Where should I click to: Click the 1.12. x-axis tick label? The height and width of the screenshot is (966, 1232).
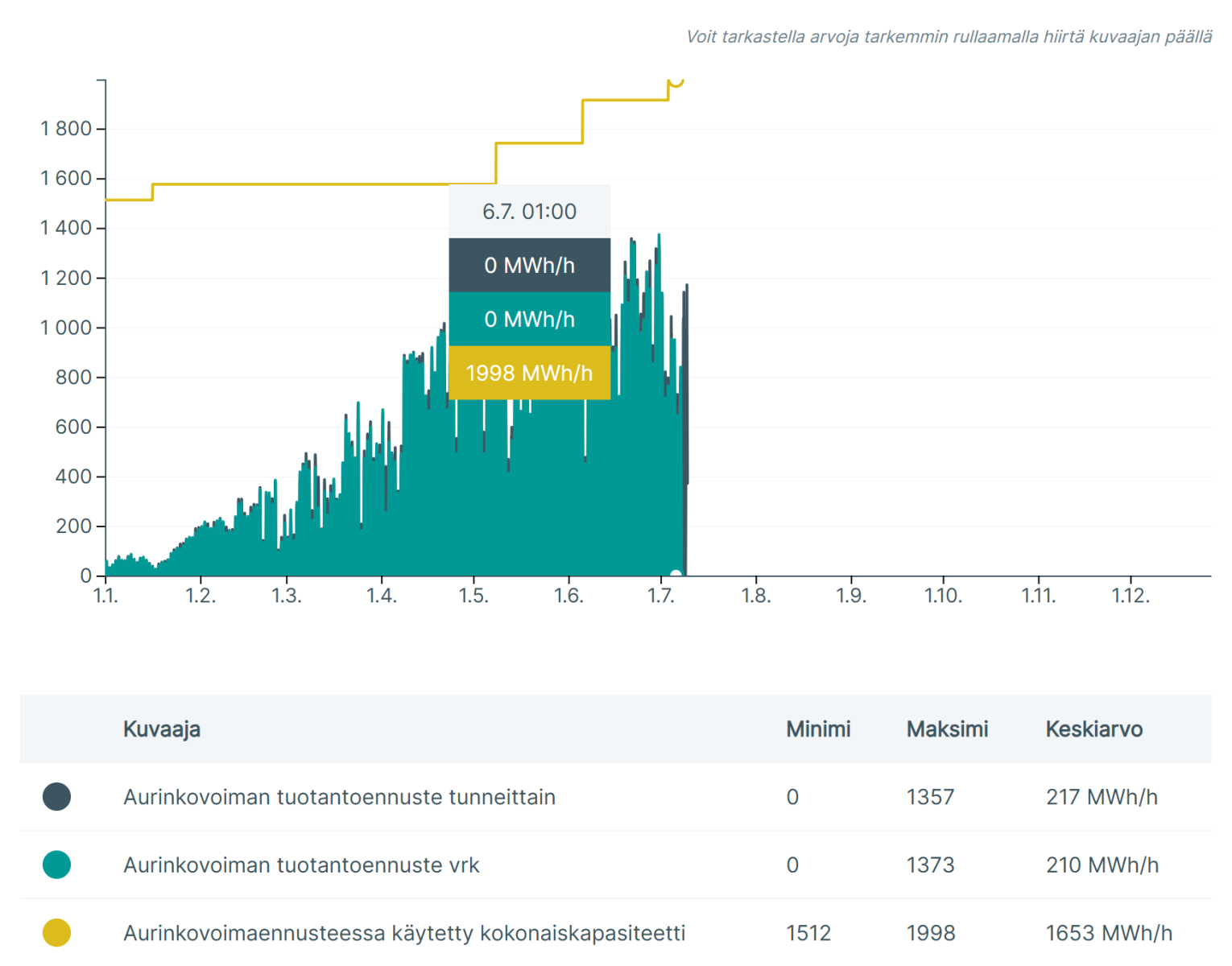(1131, 596)
